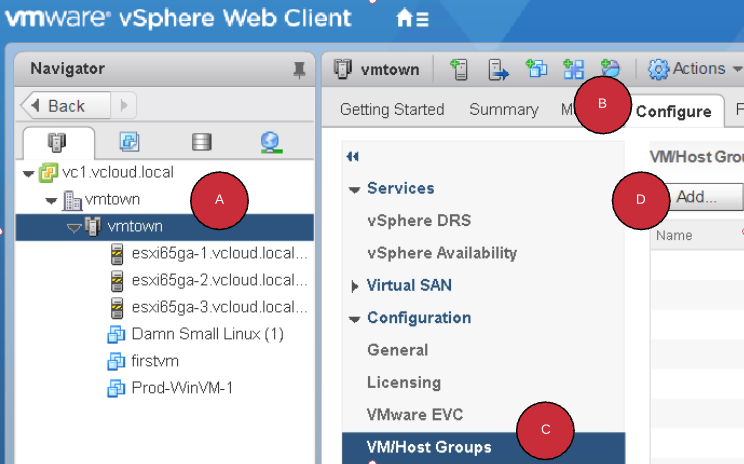The width and height of the screenshot is (744, 464).
Task: Pin the Navigator panel
Action: point(299,70)
